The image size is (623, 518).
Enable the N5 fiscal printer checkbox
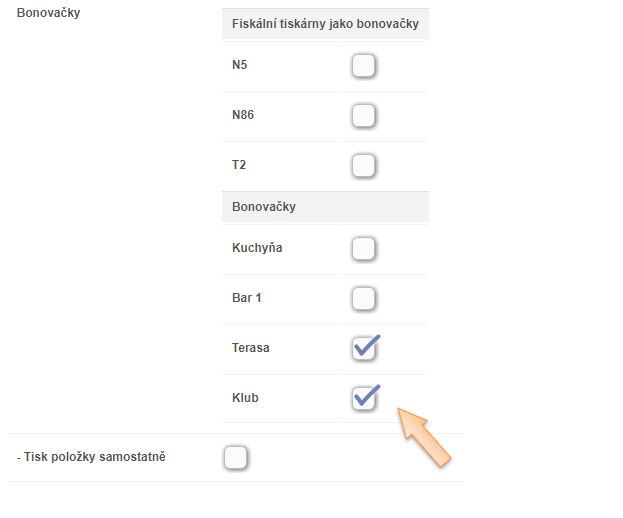tap(363, 66)
